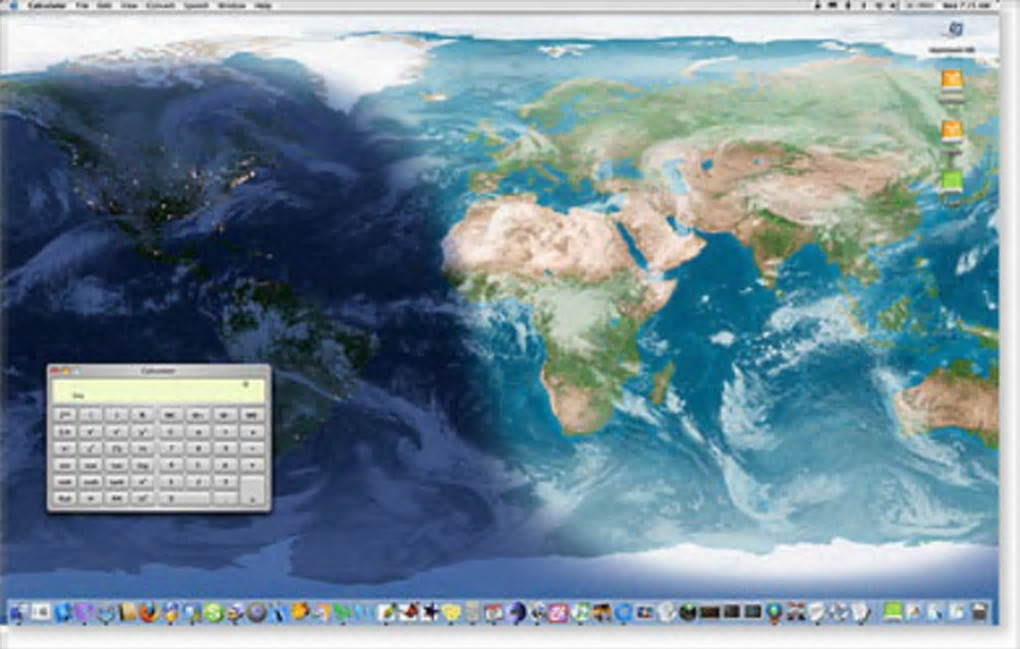Click the number 2 key
1020x649 pixels.
(198, 482)
